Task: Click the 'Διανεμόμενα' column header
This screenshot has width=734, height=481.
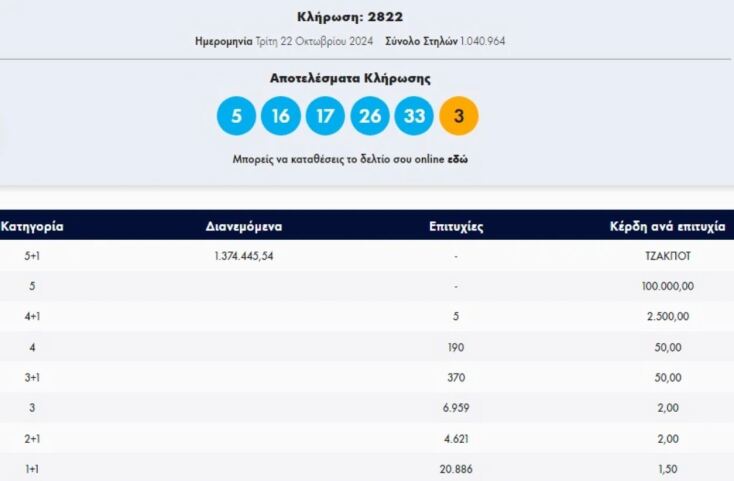Action: point(243,226)
